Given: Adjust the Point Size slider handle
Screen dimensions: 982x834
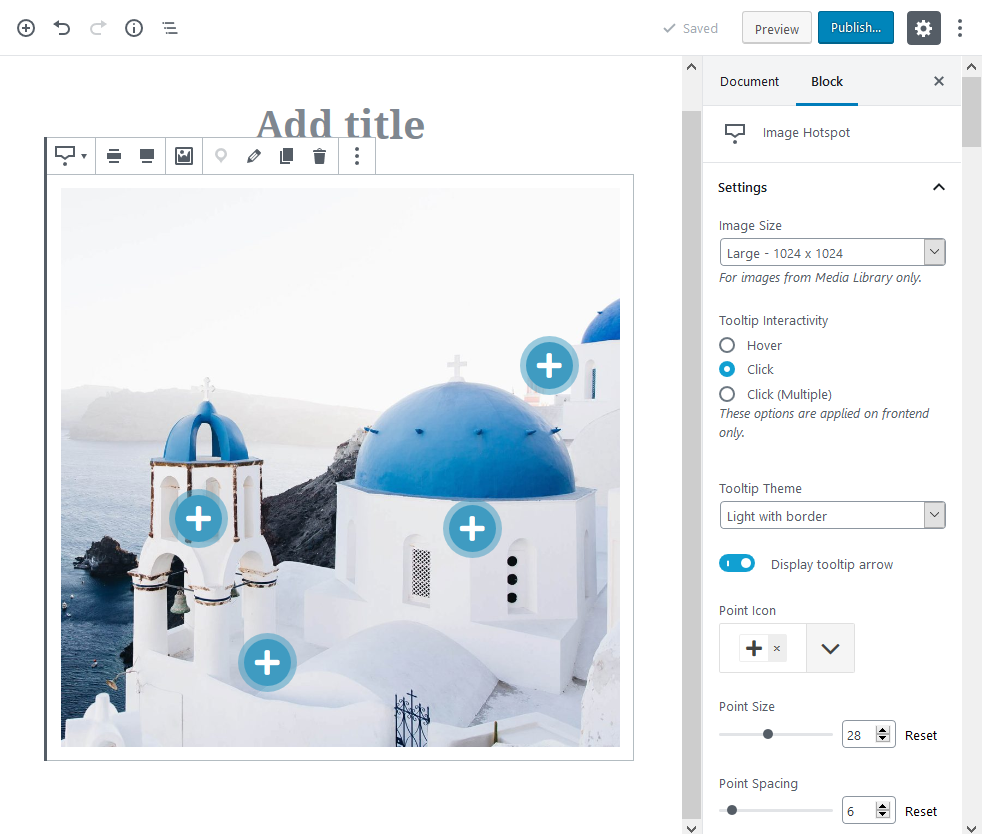Looking at the screenshot, I should click(768, 734).
